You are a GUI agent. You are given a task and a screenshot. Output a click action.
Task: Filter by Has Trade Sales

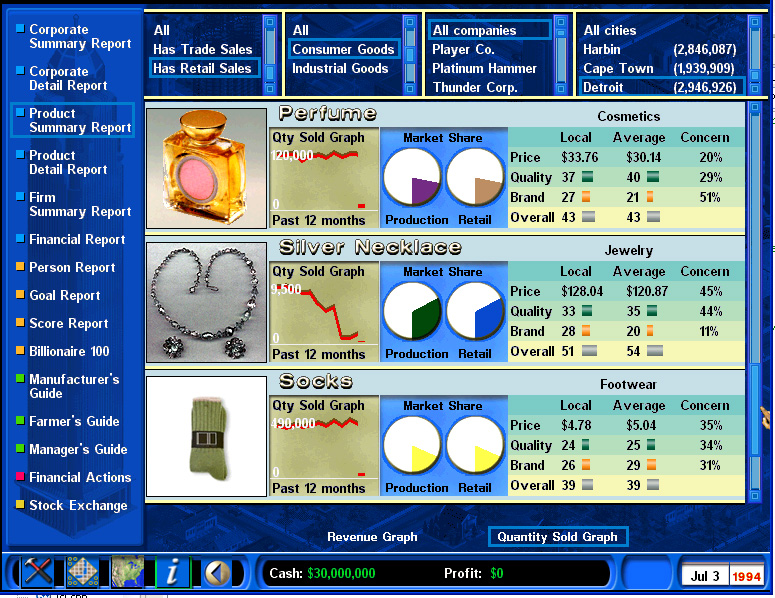coord(203,49)
